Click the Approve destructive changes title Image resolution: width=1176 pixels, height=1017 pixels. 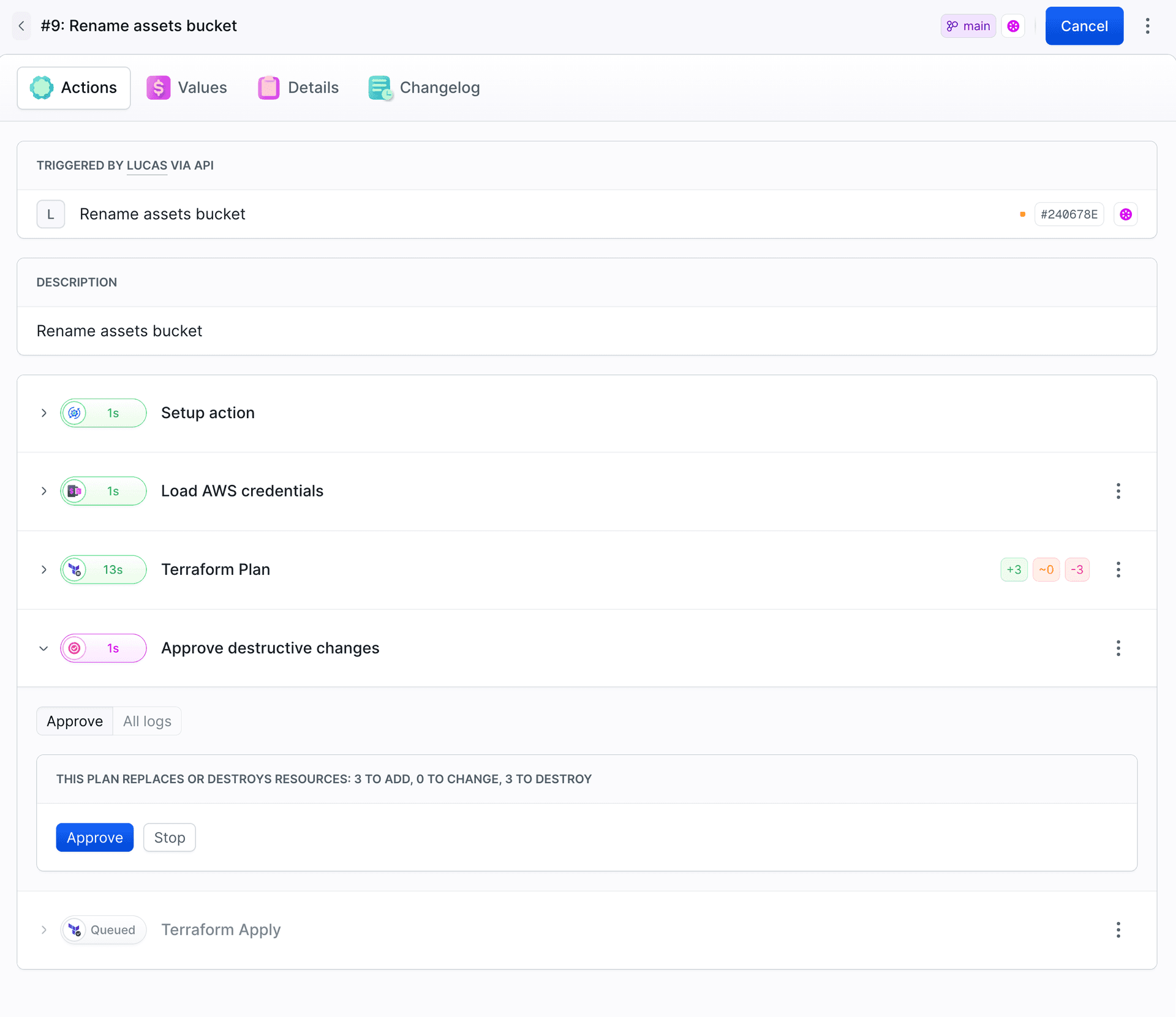pyautogui.click(x=270, y=648)
